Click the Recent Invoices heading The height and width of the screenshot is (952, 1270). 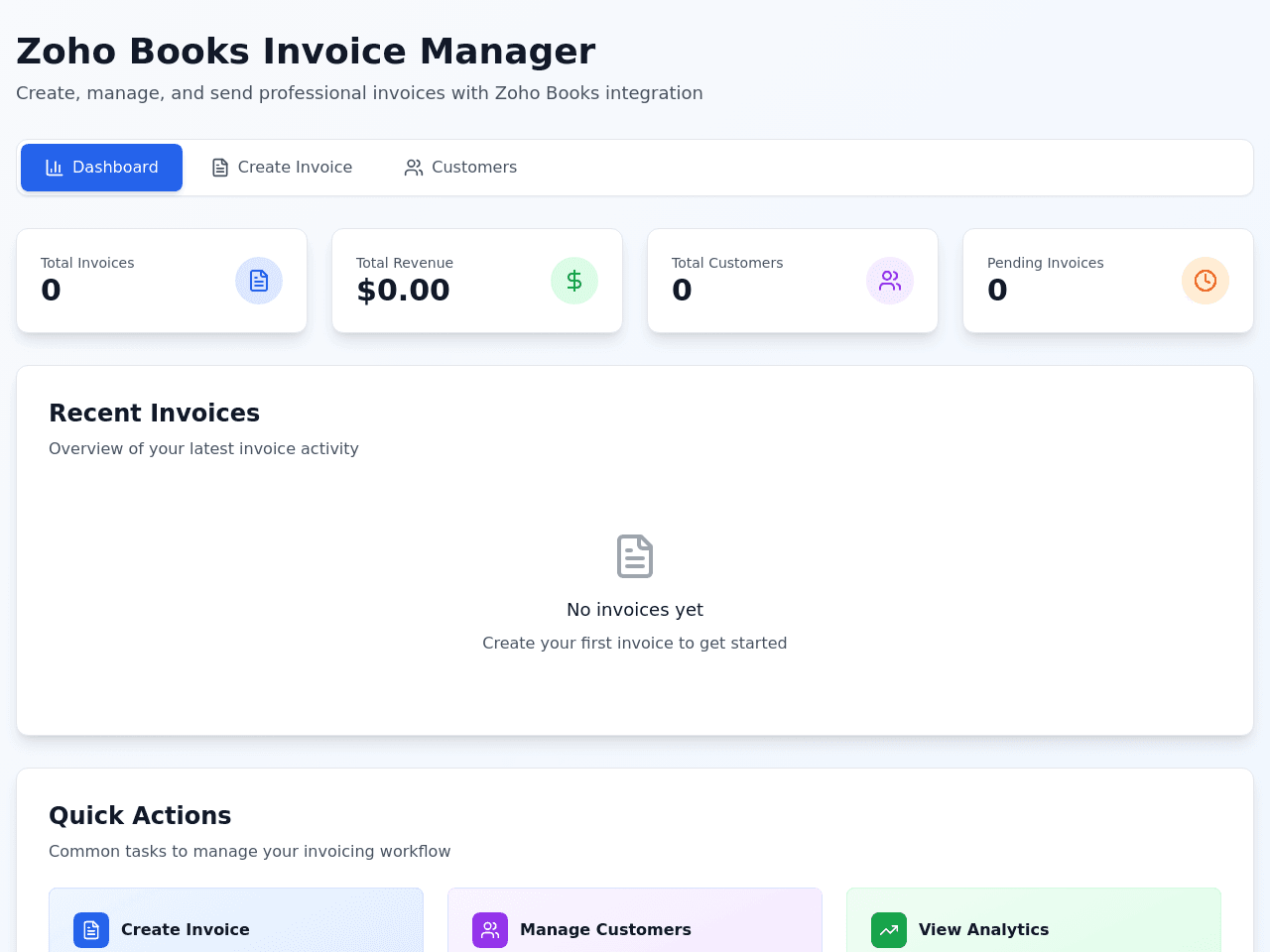pyautogui.click(x=154, y=413)
